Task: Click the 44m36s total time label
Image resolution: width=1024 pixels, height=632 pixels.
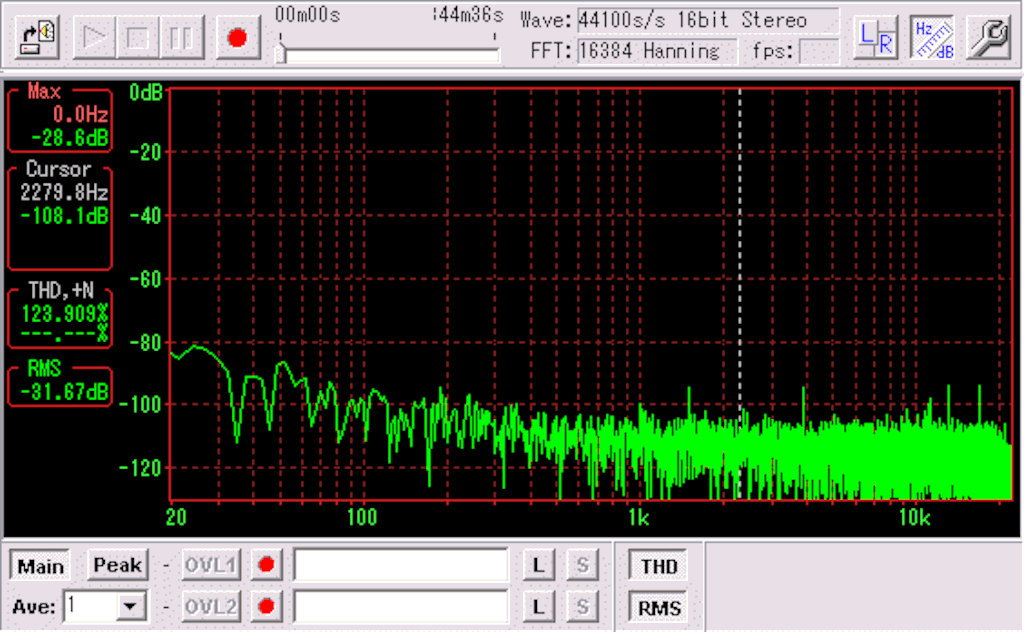Action: [x=469, y=15]
